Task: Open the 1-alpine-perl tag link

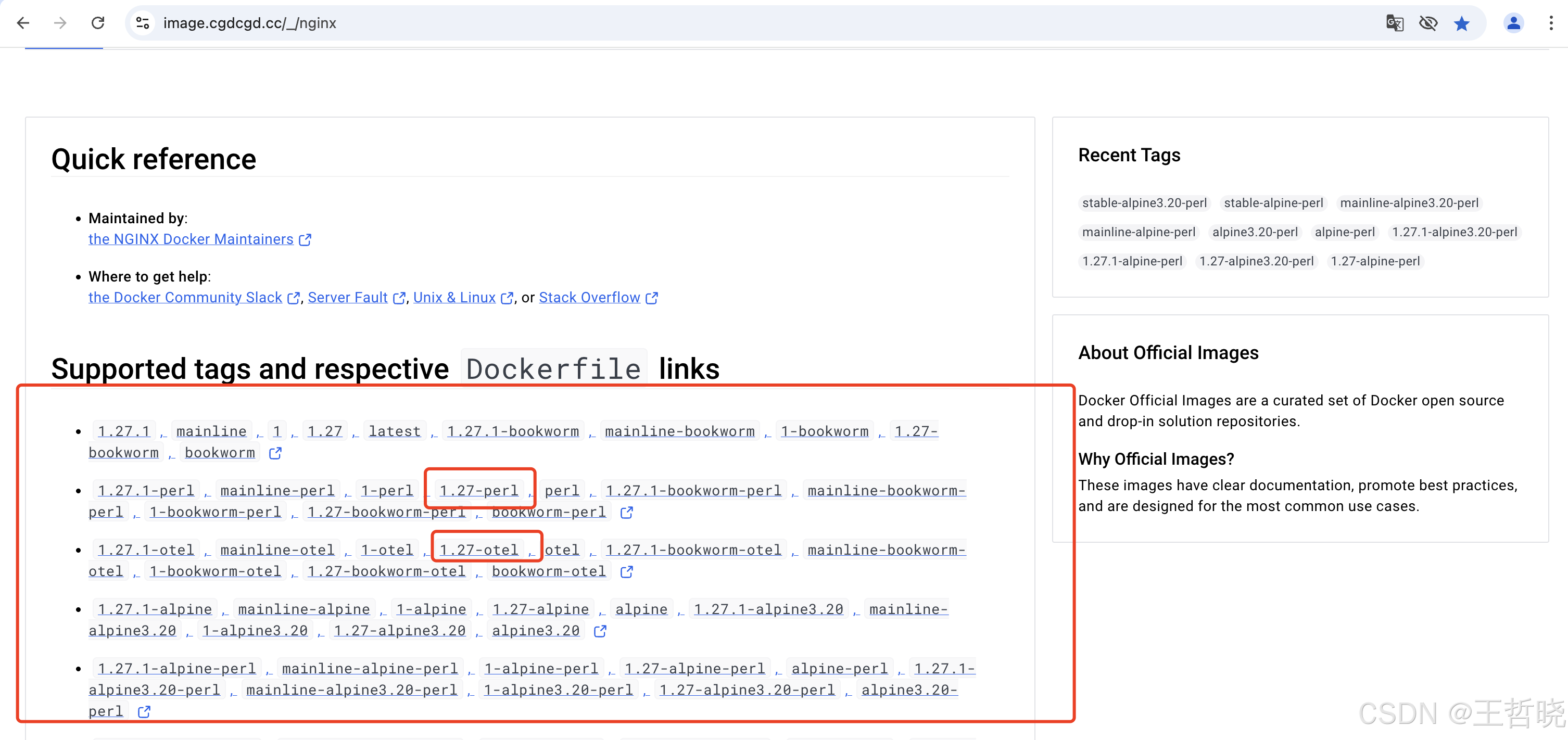Action: pyautogui.click(x=541, y=668)
